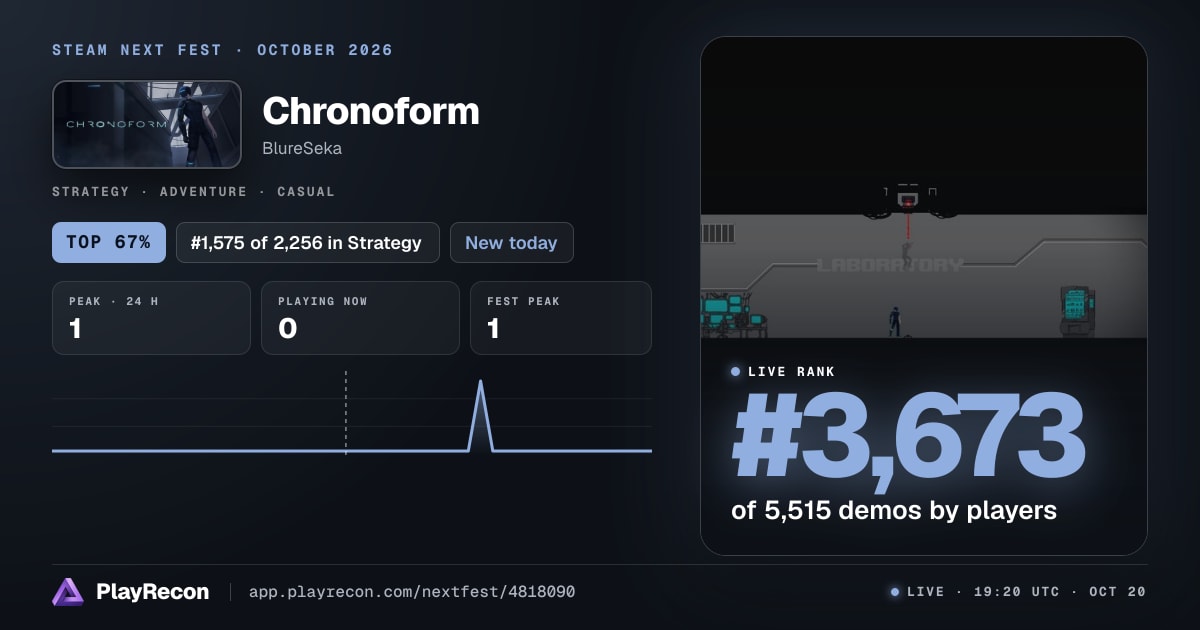
Task: Click the Steam Next Fest October 2026 header
Action: pyautogui.click(x=223, y=50)
